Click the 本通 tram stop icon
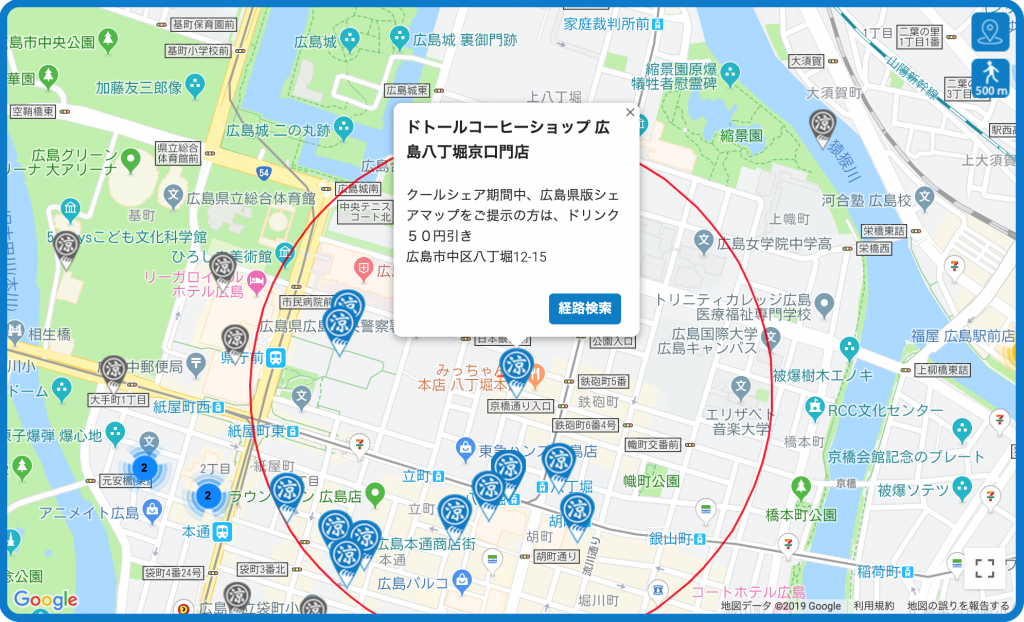 coord(223,531)
